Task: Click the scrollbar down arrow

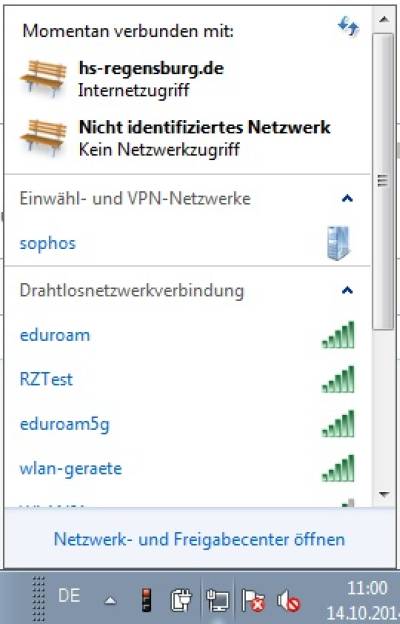Action: 384,495
